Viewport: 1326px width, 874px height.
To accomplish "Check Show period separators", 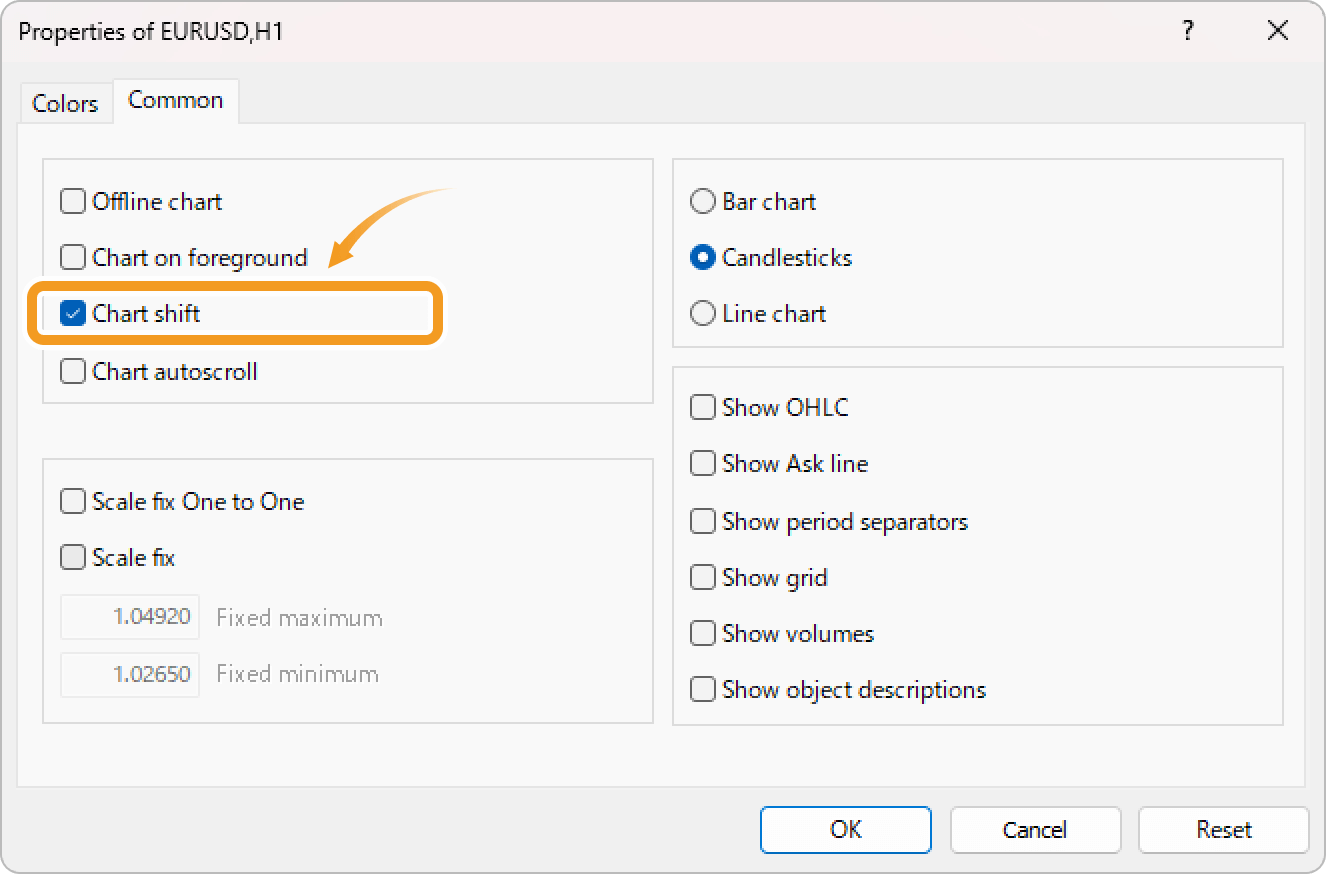I will [x=703, y=521].
